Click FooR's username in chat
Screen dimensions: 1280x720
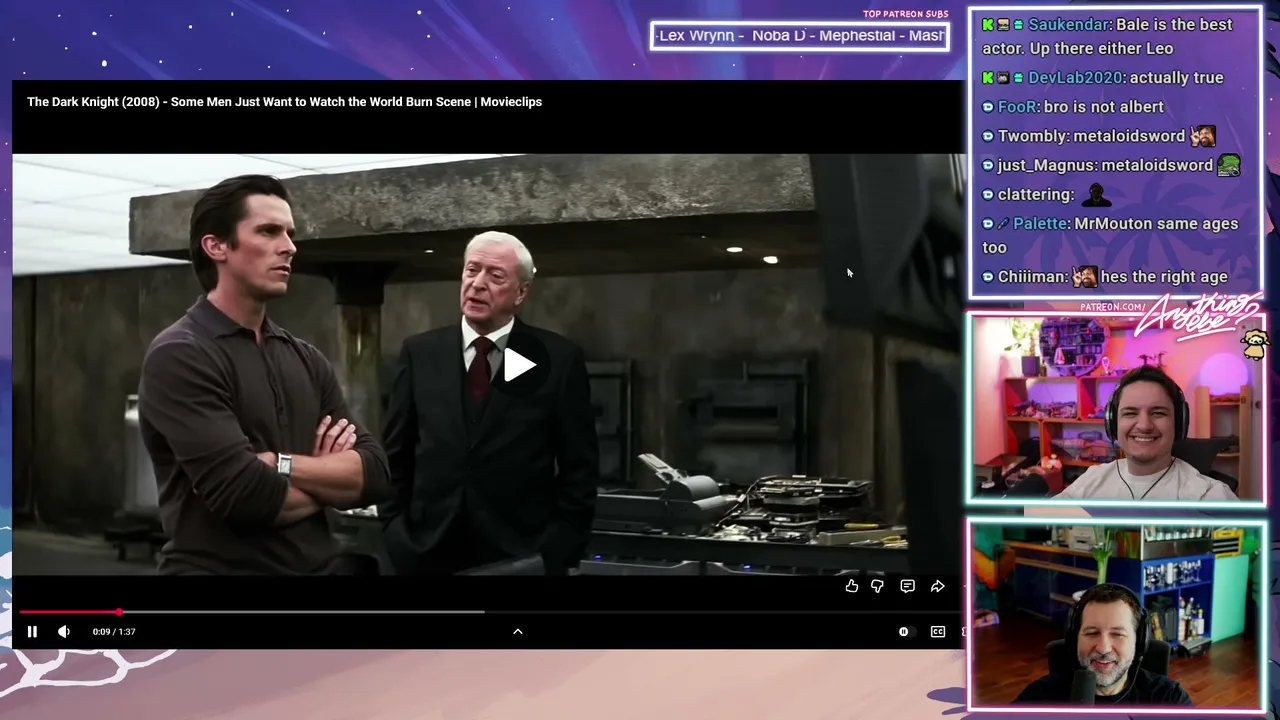click(x=1017, y=107)
